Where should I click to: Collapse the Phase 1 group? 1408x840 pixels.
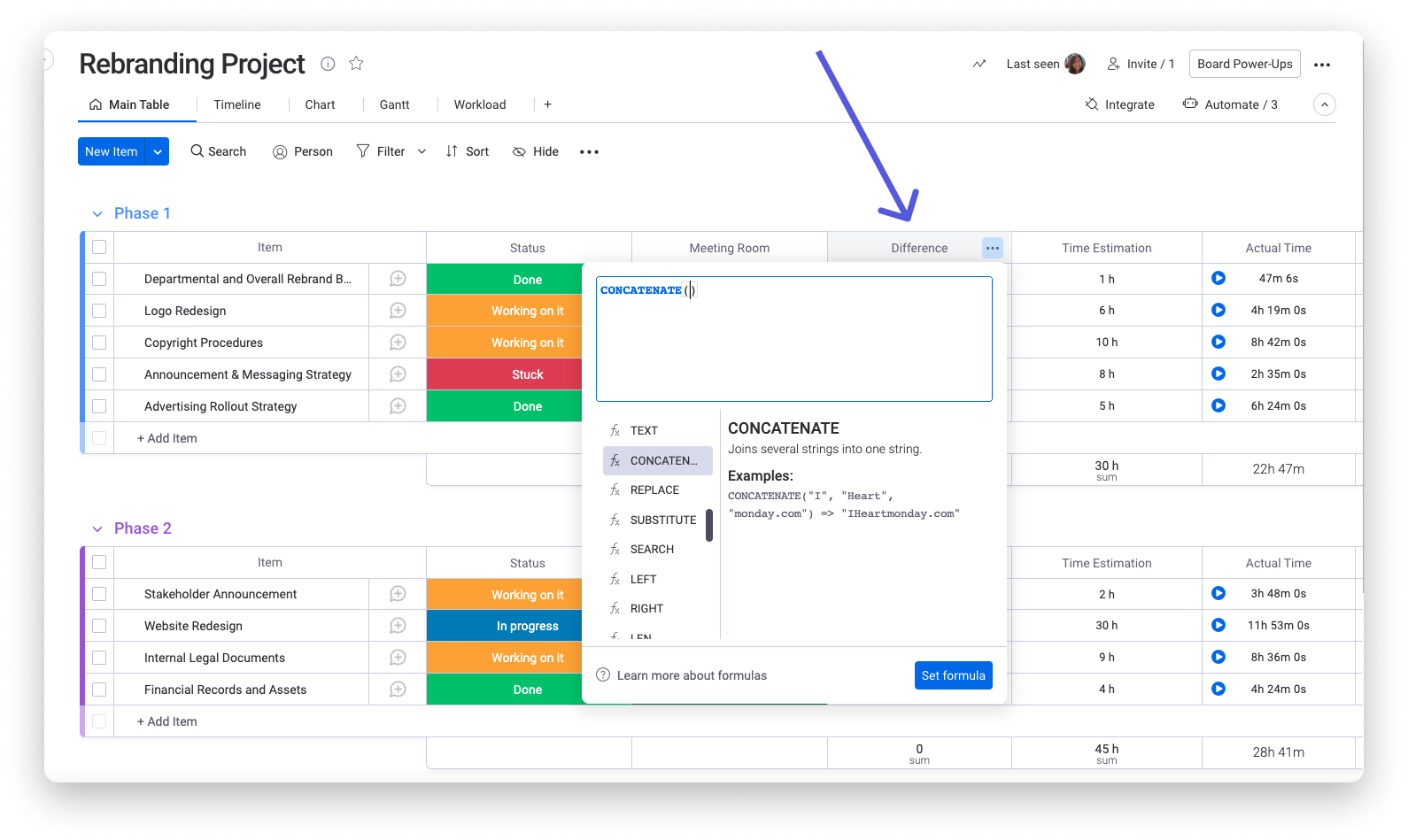click(97, 214)
